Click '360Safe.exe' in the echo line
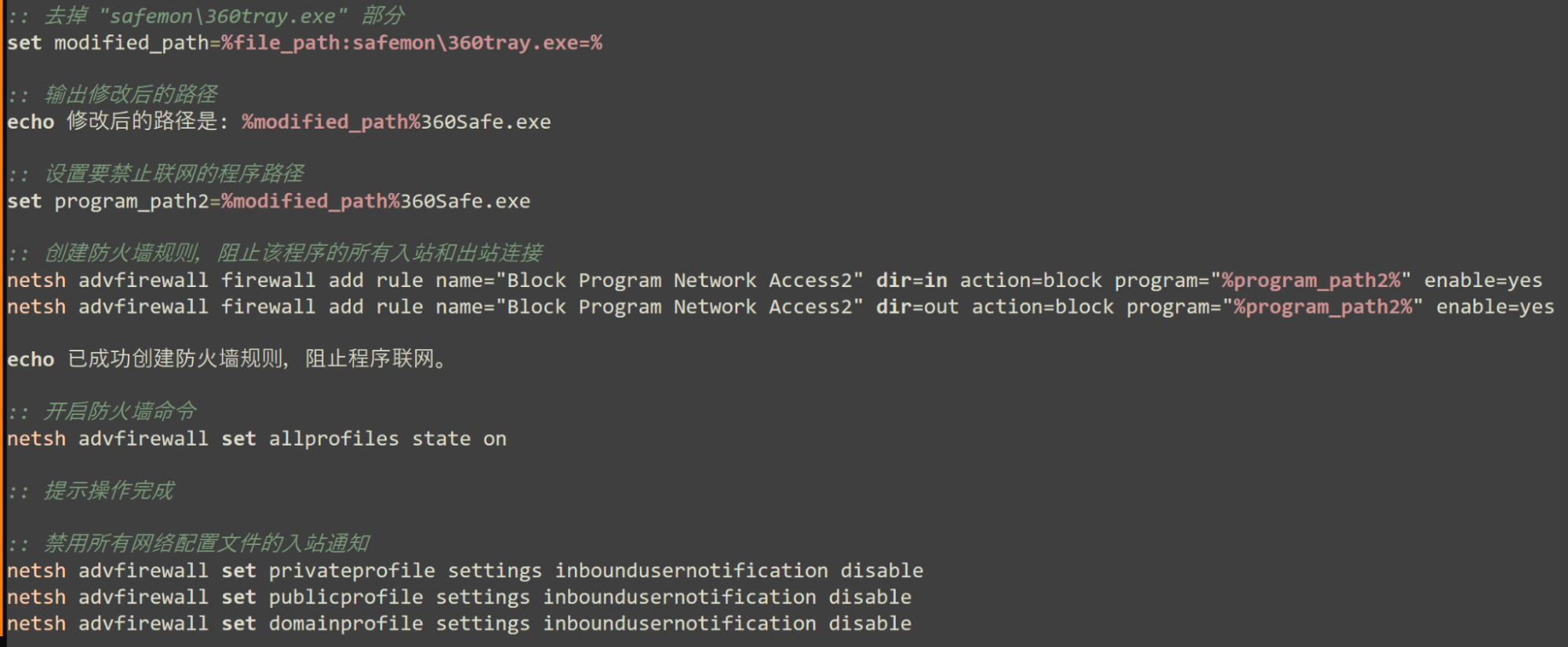 [x=486, y=122]
